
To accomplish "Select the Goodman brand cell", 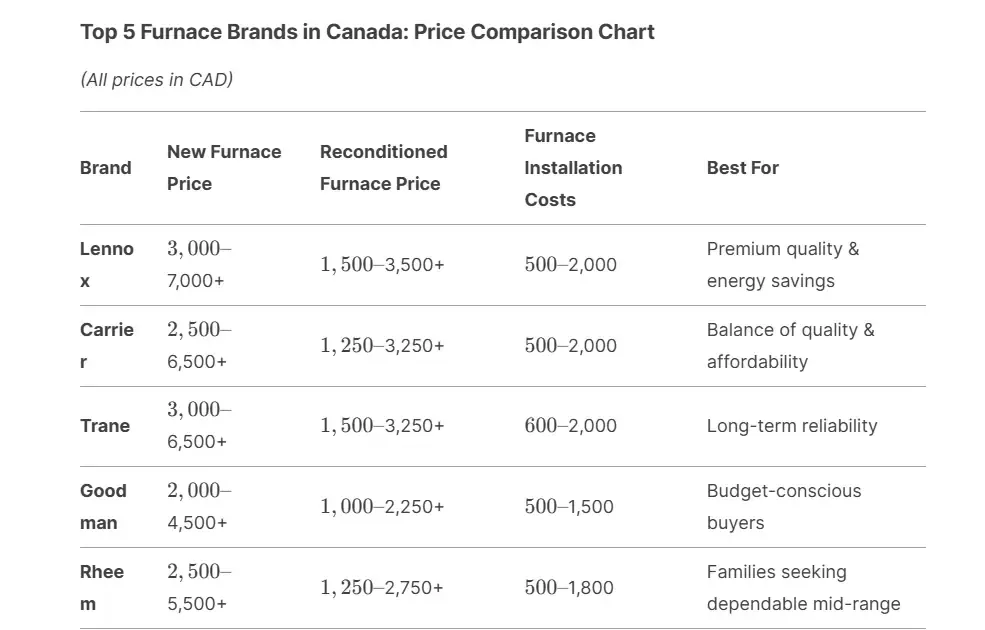I will [104, 507].
